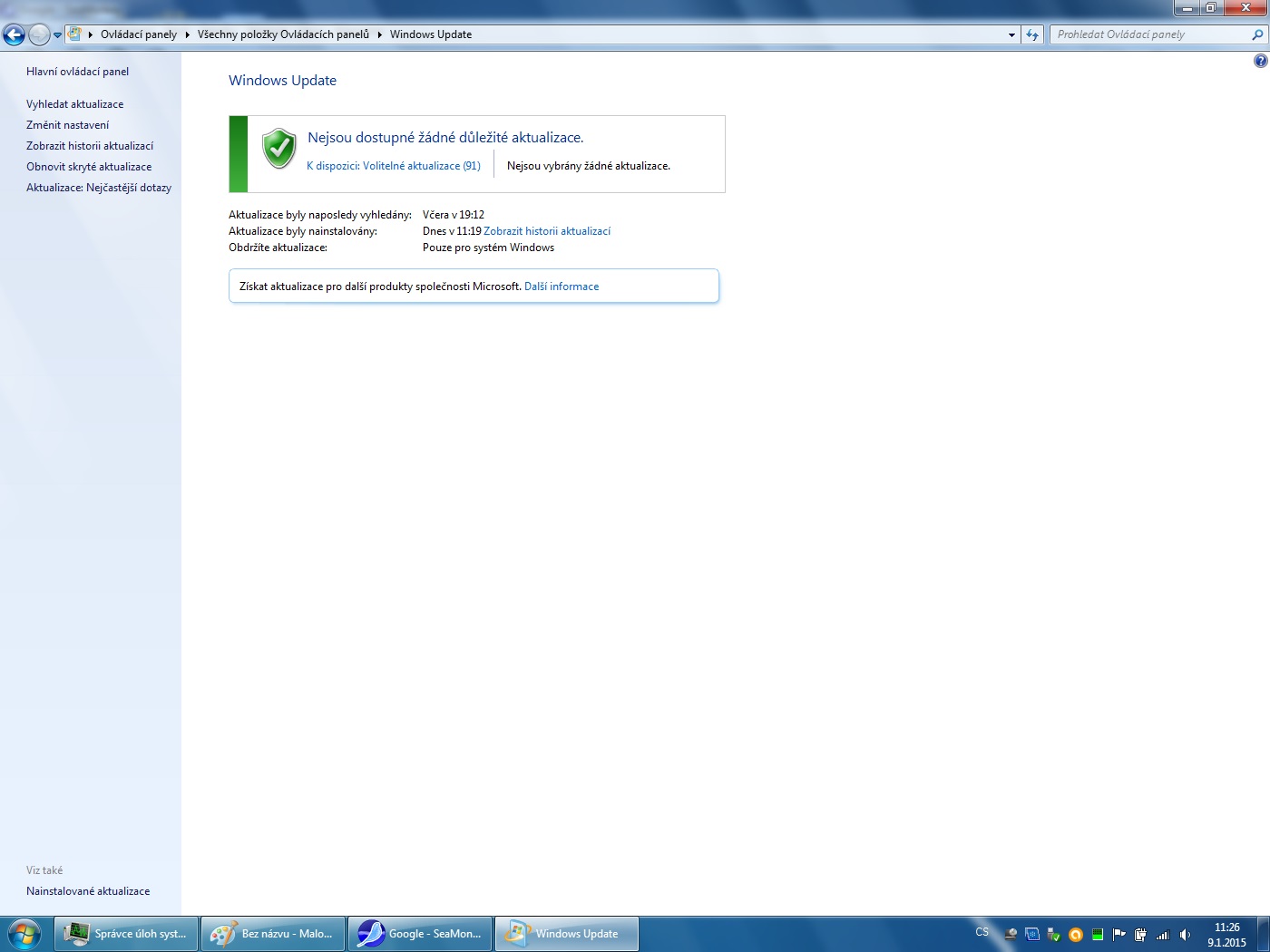Viewport: 1270px width, 952px height.
Task: Open the Ovládací panely breadcrumb
Action: coord(139,34)
